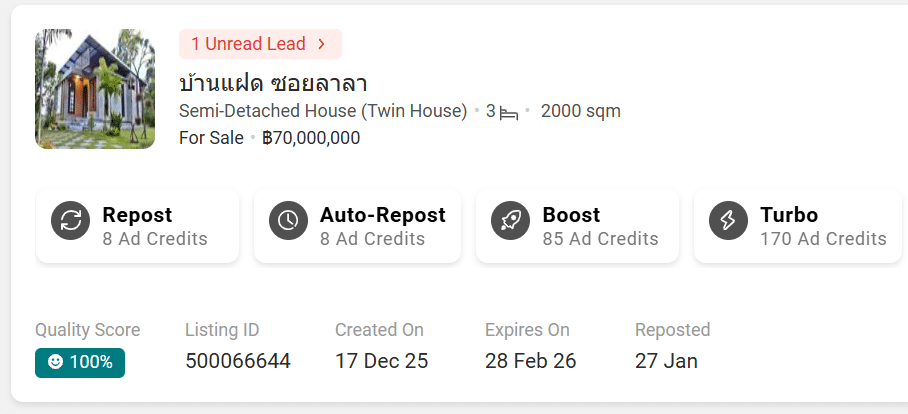This screenshot has height=414, width=908.
Task: Click the Boost rocket icon
Action: 510,221
